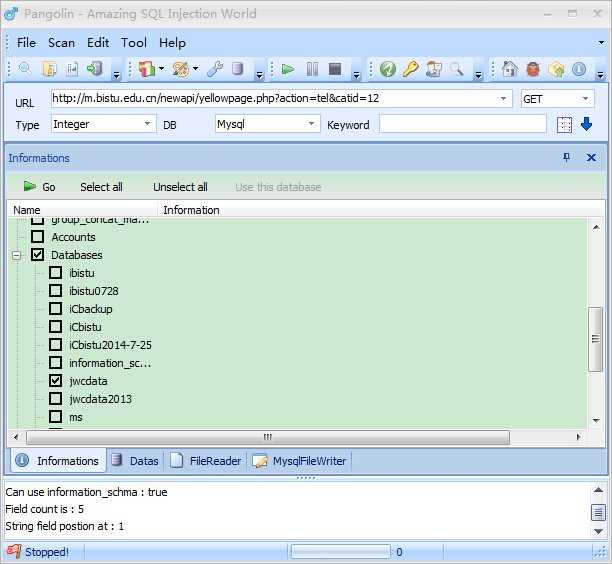Pause the scan with pause icon
The height and width of the screenshot is (564, 612).
point(312,69)
